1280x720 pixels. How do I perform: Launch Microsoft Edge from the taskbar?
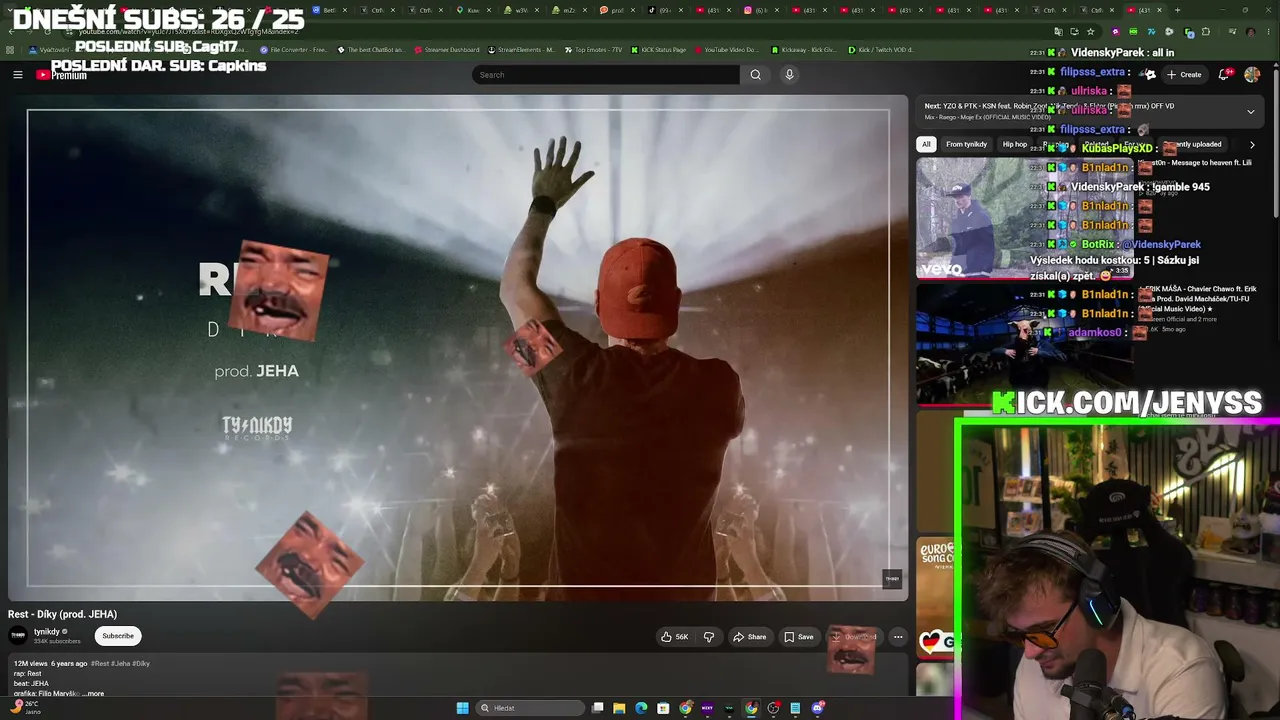click(x=641, y=708)
